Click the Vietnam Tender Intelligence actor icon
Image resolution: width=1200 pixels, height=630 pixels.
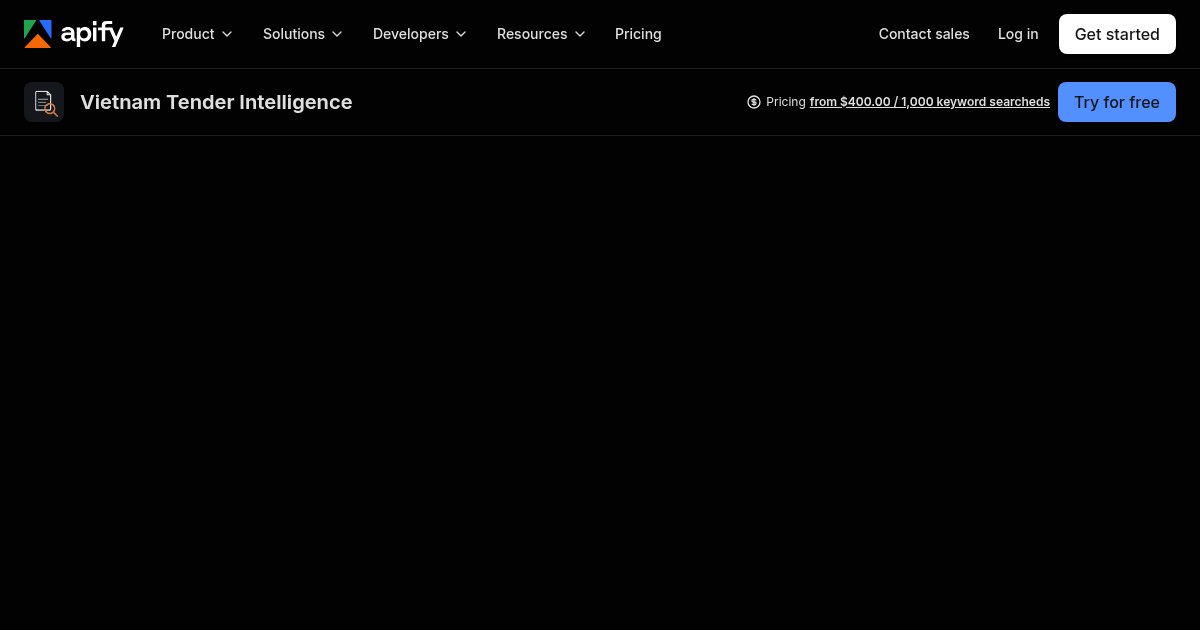pyautogui.click(x=44, y=102)
